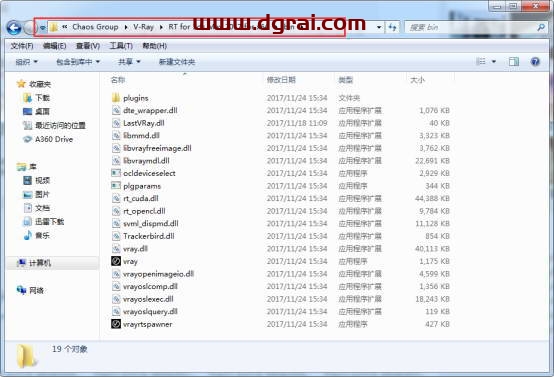The image size is (554, 377).
Task: Open the Organize dropdown menu
Action: tap(26, 62)
